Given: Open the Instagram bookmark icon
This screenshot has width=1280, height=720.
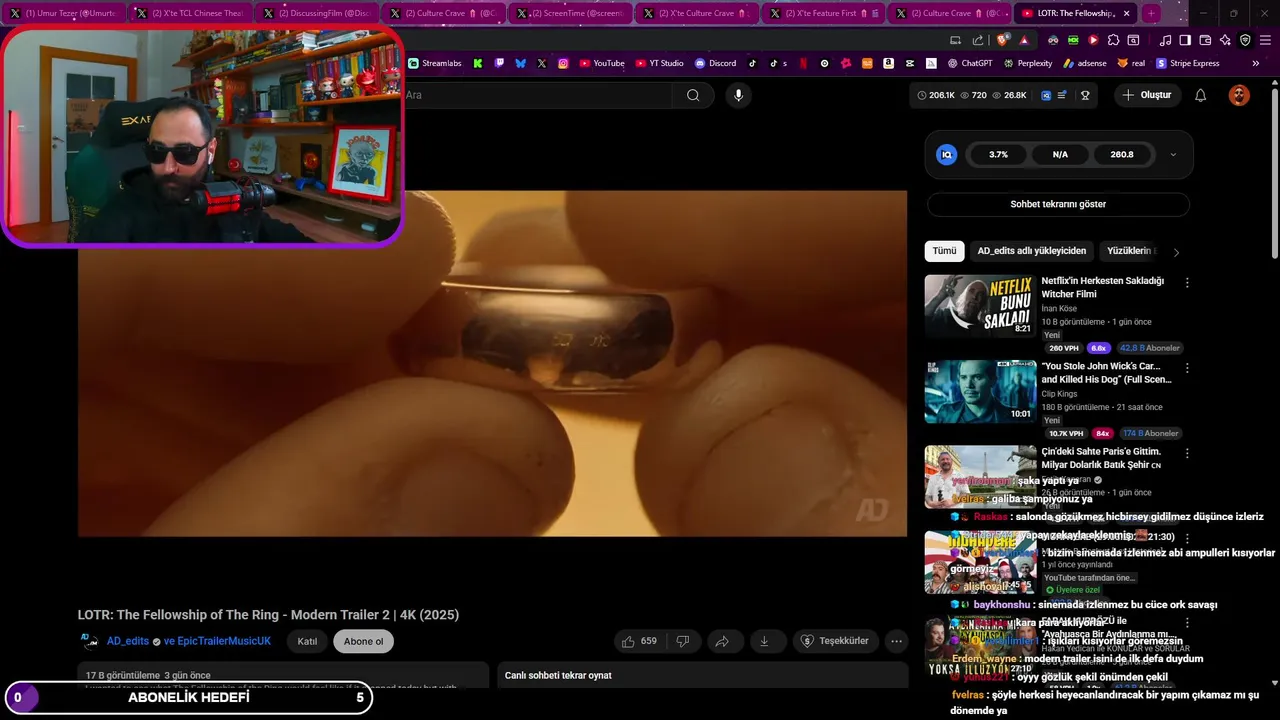Looking at the screenshot, I should 563,63.
